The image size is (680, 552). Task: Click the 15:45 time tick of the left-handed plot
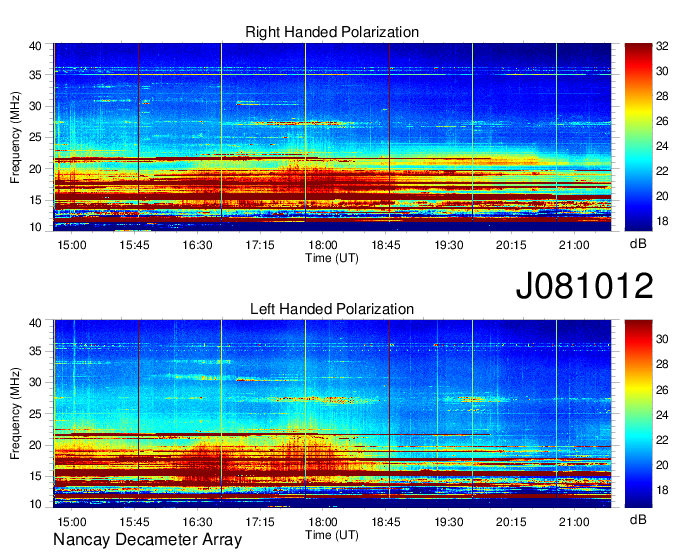(x=134, y=522)
